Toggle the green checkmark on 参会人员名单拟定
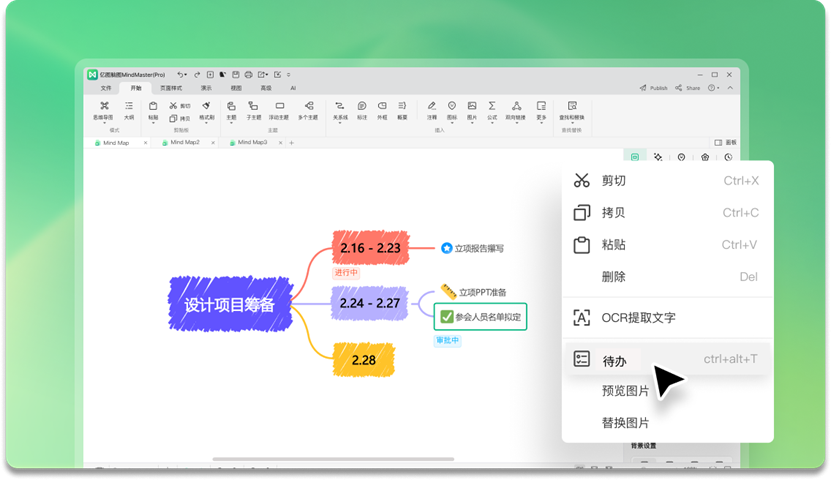 (x=446, y=317)
